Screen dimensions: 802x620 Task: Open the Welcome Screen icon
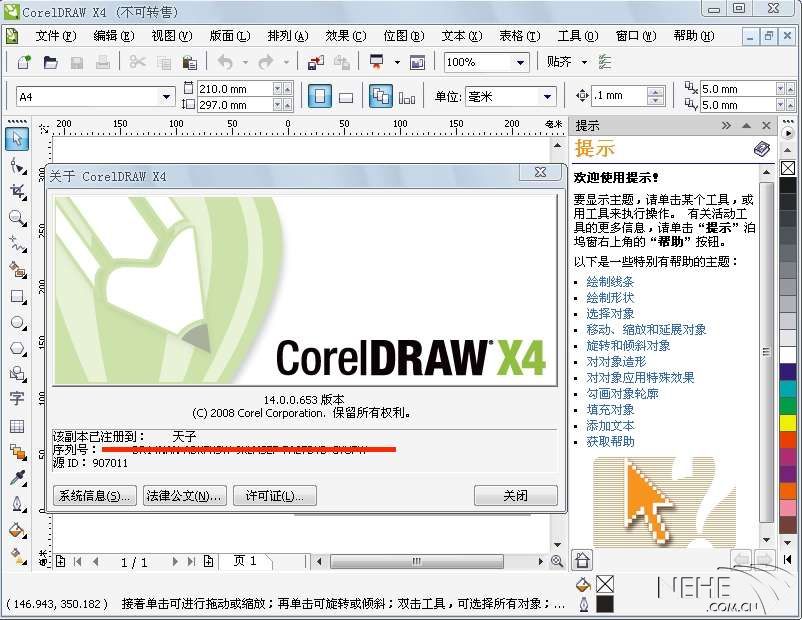(417, 62)
